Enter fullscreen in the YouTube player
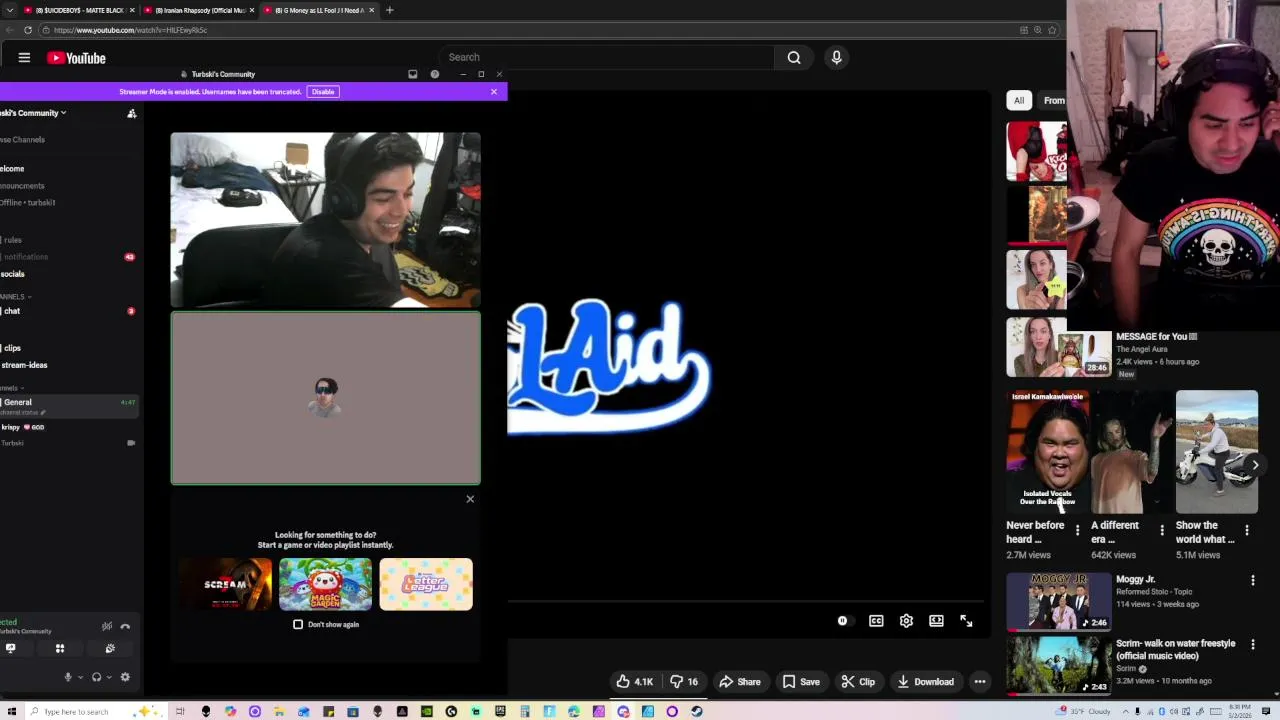1280x720 pixels. click(966, 621)
